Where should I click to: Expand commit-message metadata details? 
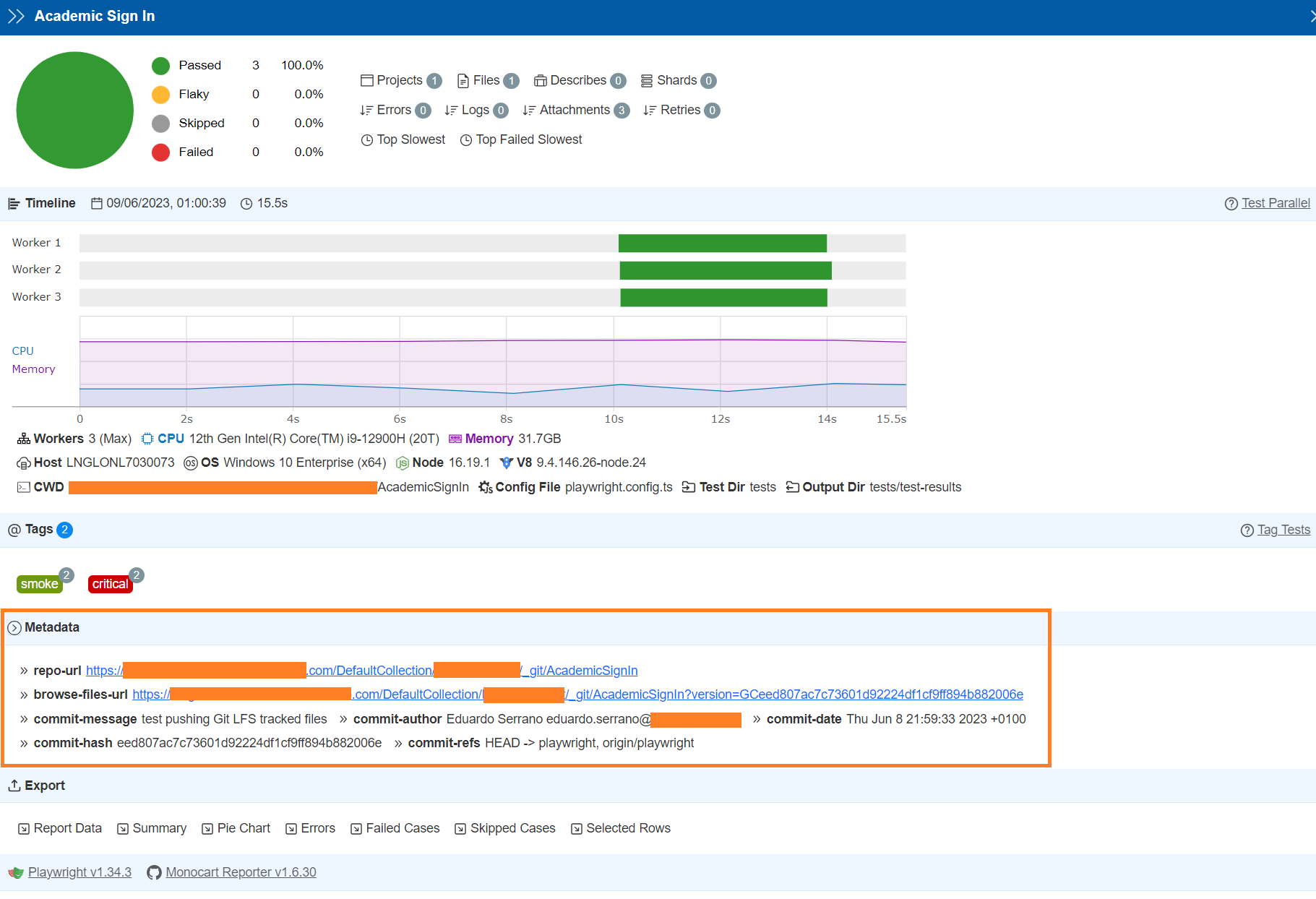pyautogui.click(x=24, y=719)
